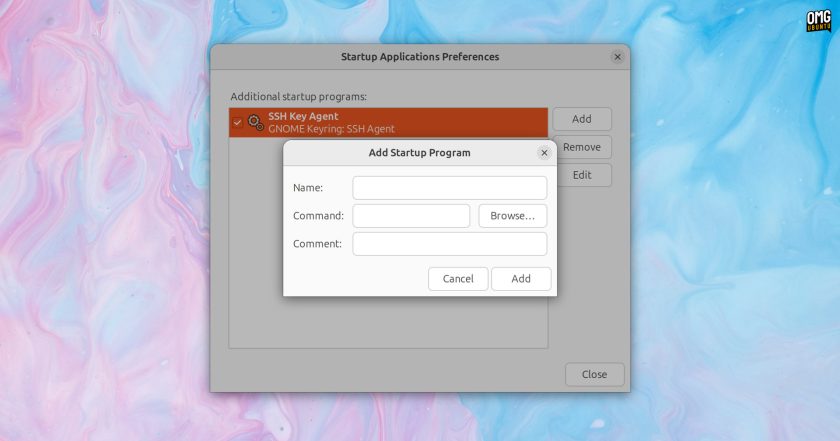Click the Startup Applications Preferences title bar
The height and width of the screenshot is (441, 840).
point(419,57)
